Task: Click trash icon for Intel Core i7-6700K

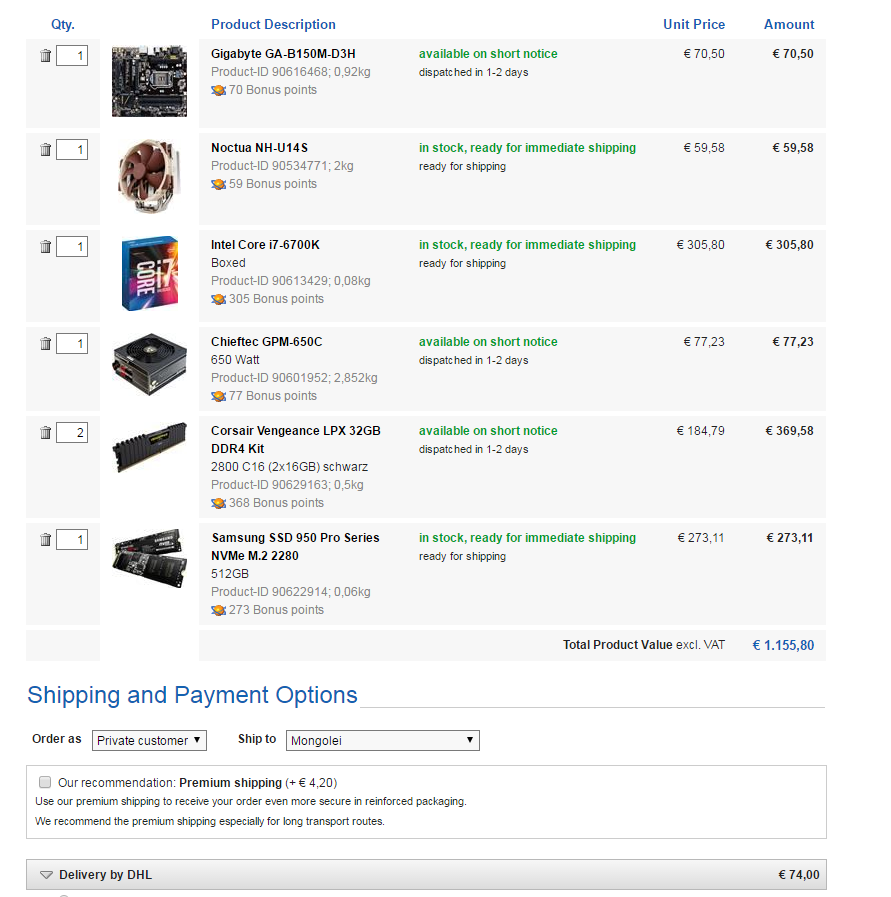Action: [45, 247]
